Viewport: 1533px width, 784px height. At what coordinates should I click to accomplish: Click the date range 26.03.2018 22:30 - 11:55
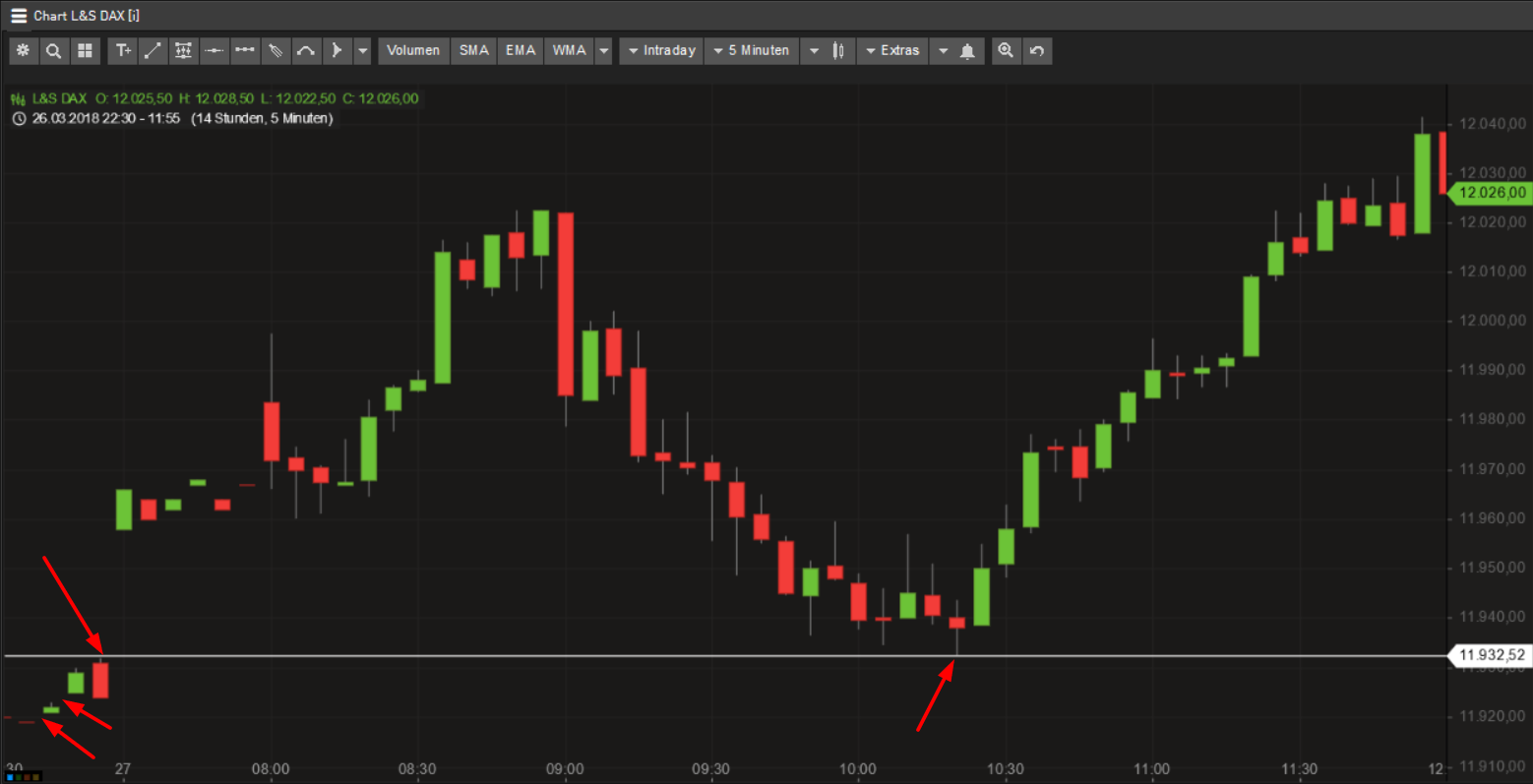(x=105, y=118)
